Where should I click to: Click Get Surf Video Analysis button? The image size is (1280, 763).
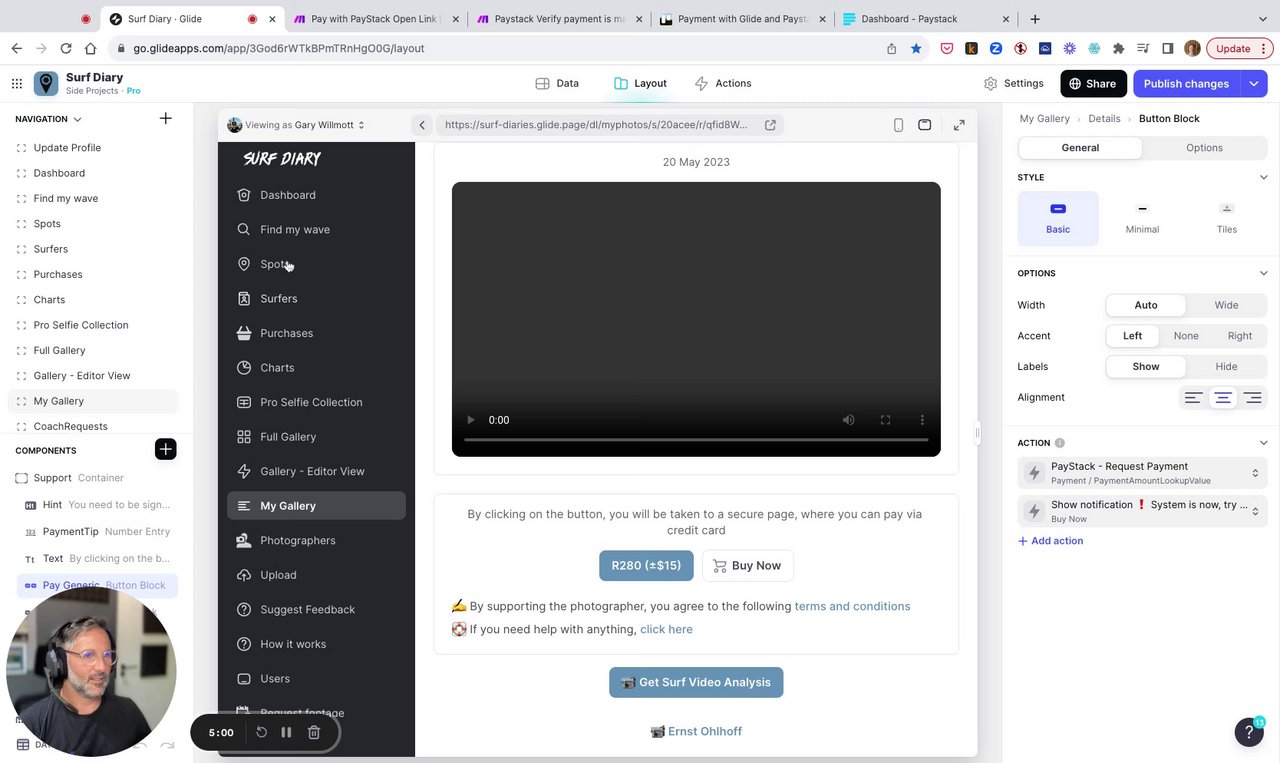click(696, 682)
